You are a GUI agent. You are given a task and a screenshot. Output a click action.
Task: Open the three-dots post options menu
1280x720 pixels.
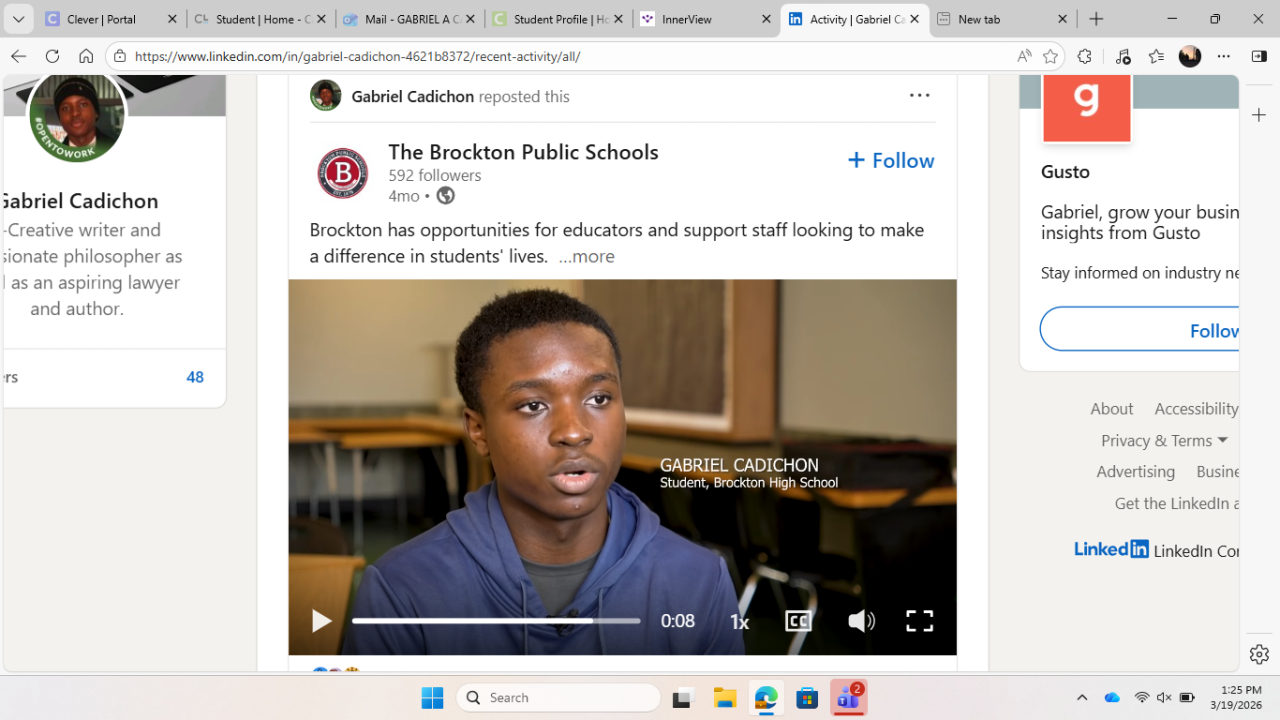pos(919,96)
